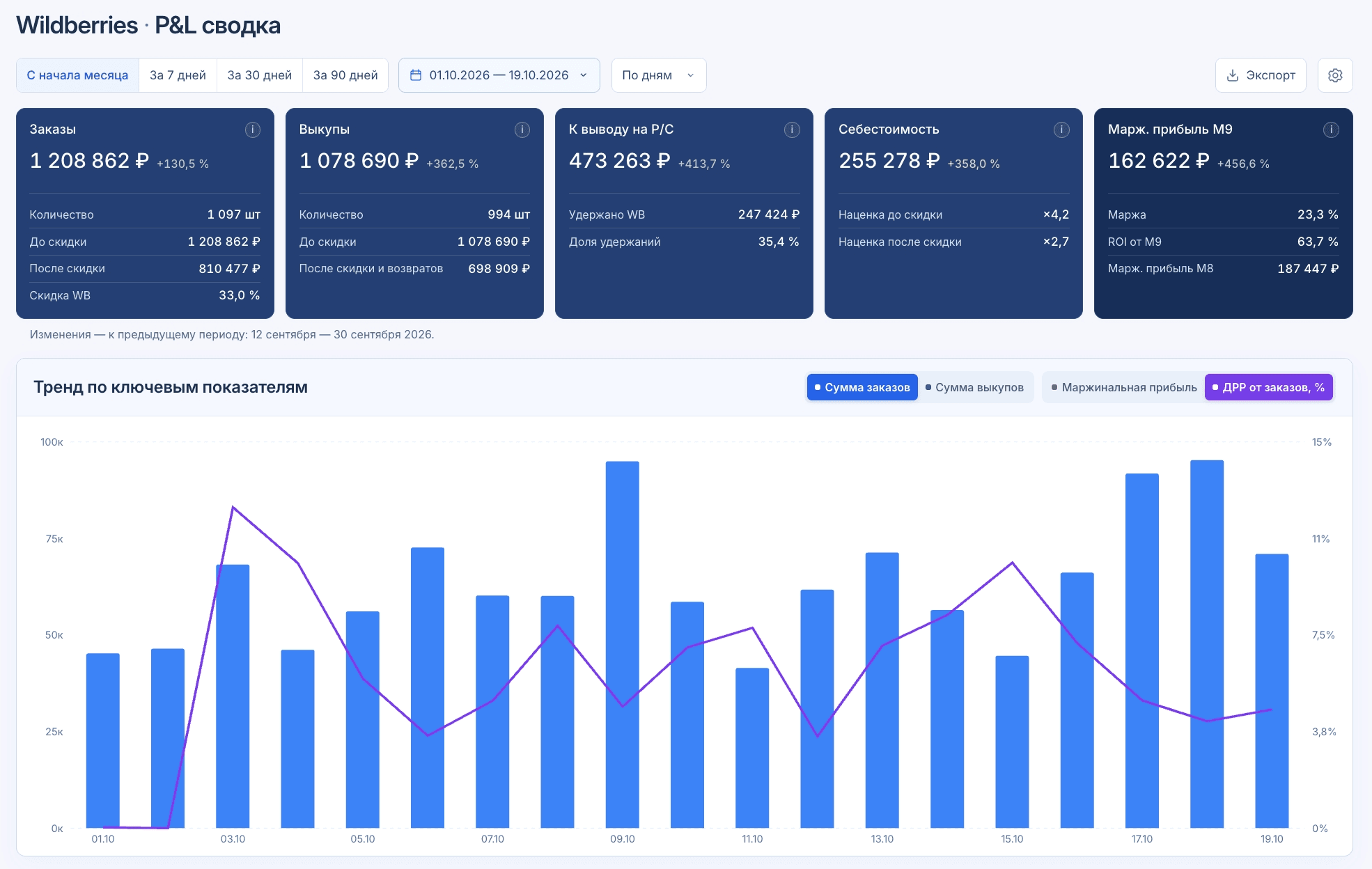Click the 03.10 bar in chart
The height and width of the screenshot is (869, 1372).
tap(233, 696)
